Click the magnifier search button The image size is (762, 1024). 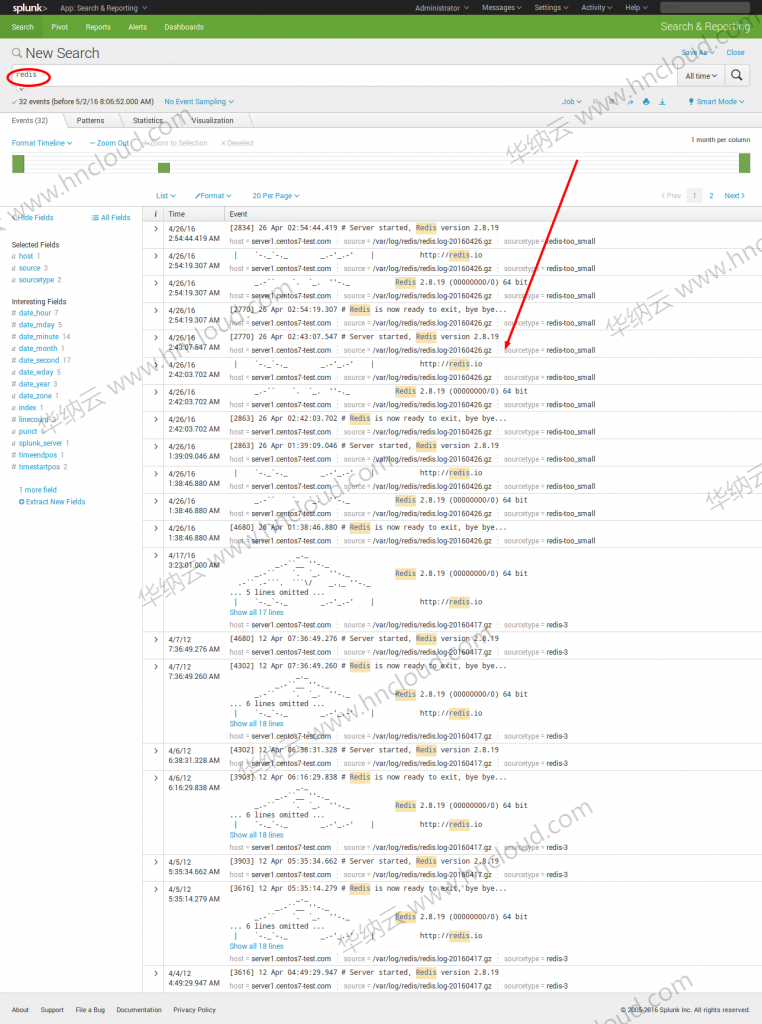pyautogui.click(x=737, y=75)
